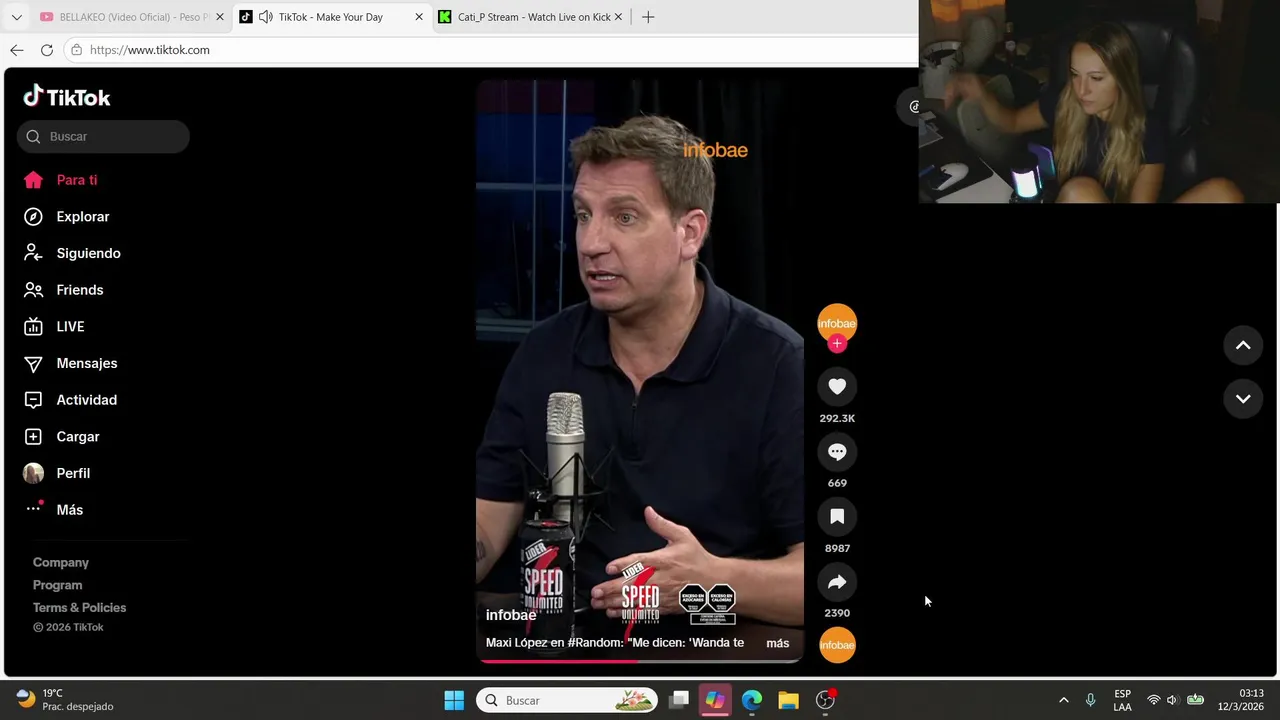Close the Cati_P Stream tab
The image size is (1280, 720).
[618, 17]
